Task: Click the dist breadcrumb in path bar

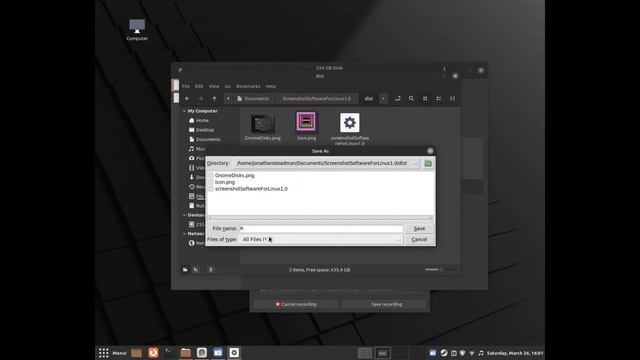Action: pos(369,98)
